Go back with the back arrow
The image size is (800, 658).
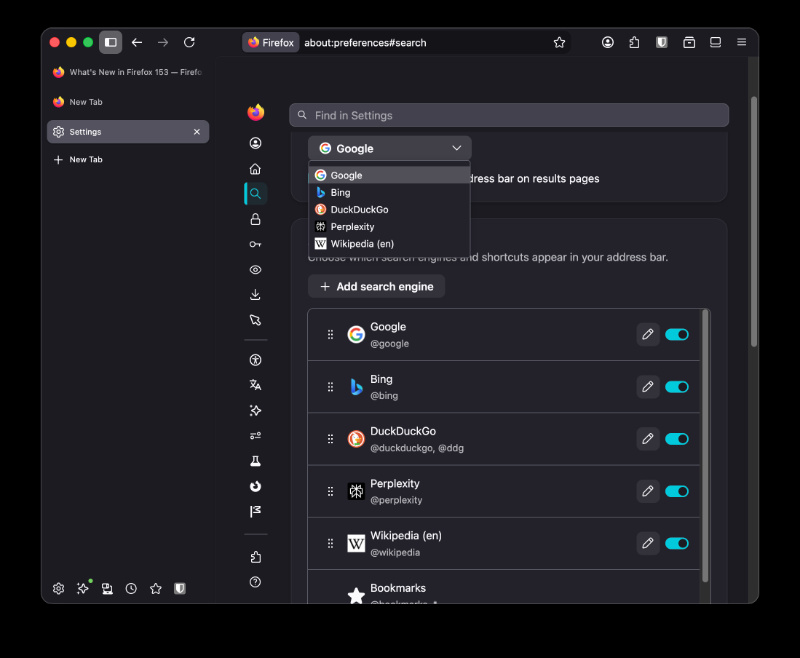(137, 42)
